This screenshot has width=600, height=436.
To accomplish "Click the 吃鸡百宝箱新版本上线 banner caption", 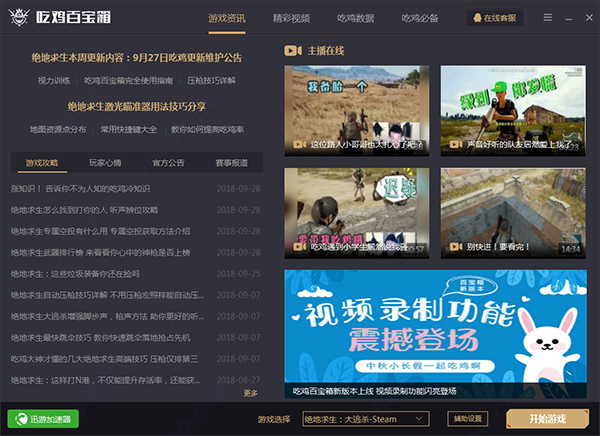I will point(375,391).
